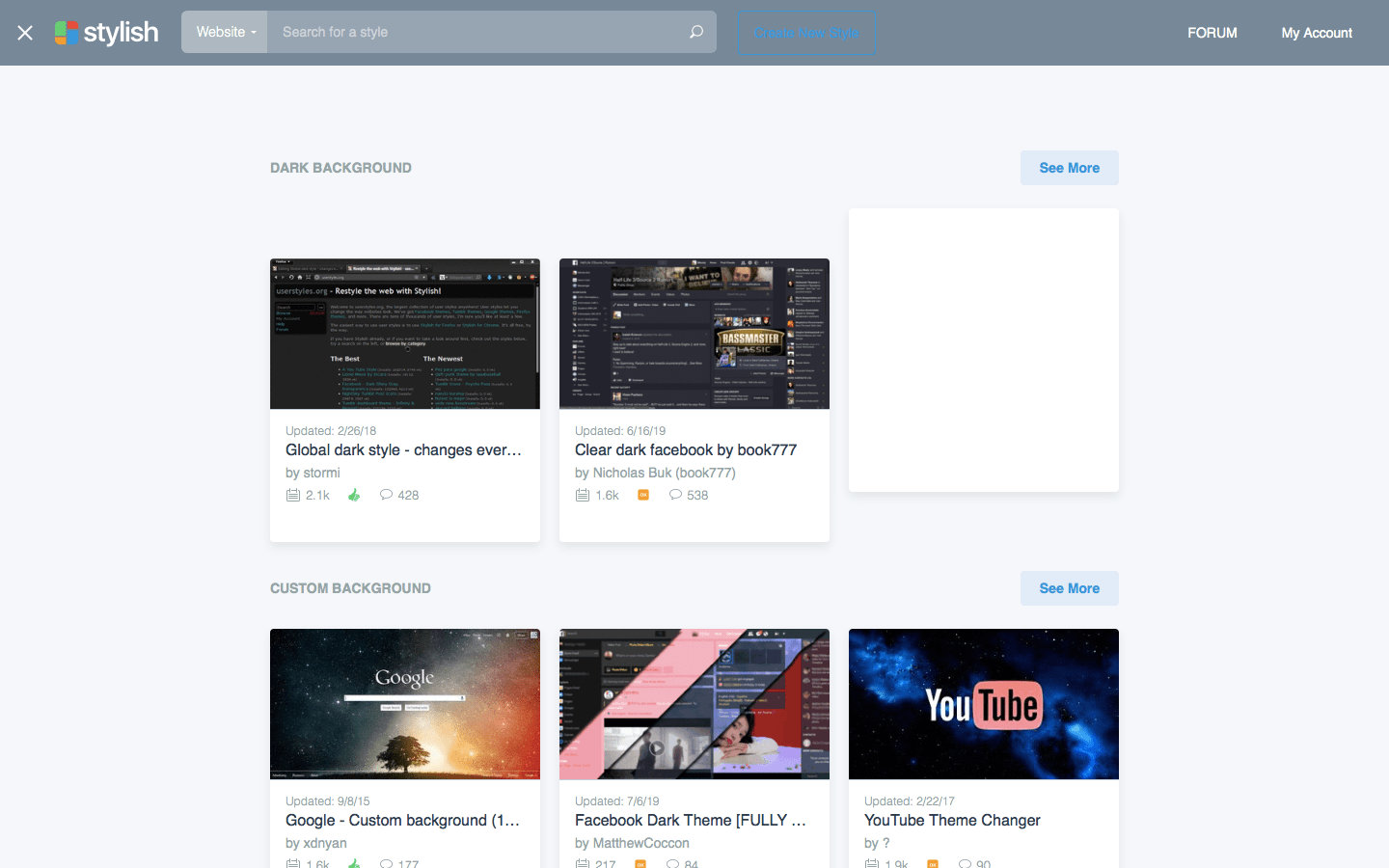Click thumbs-up icon on Global dark style
This screenshot has width=1389, height=868.
pyautogui.click(x=354, y=495)
